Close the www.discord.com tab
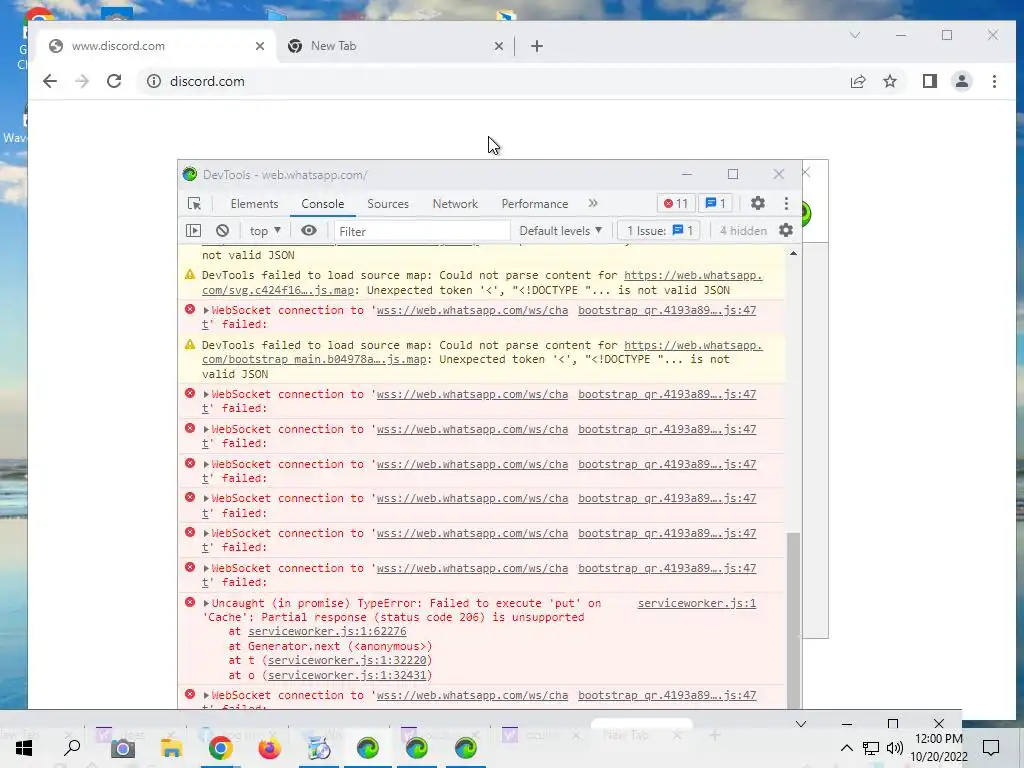 point(260,46)
